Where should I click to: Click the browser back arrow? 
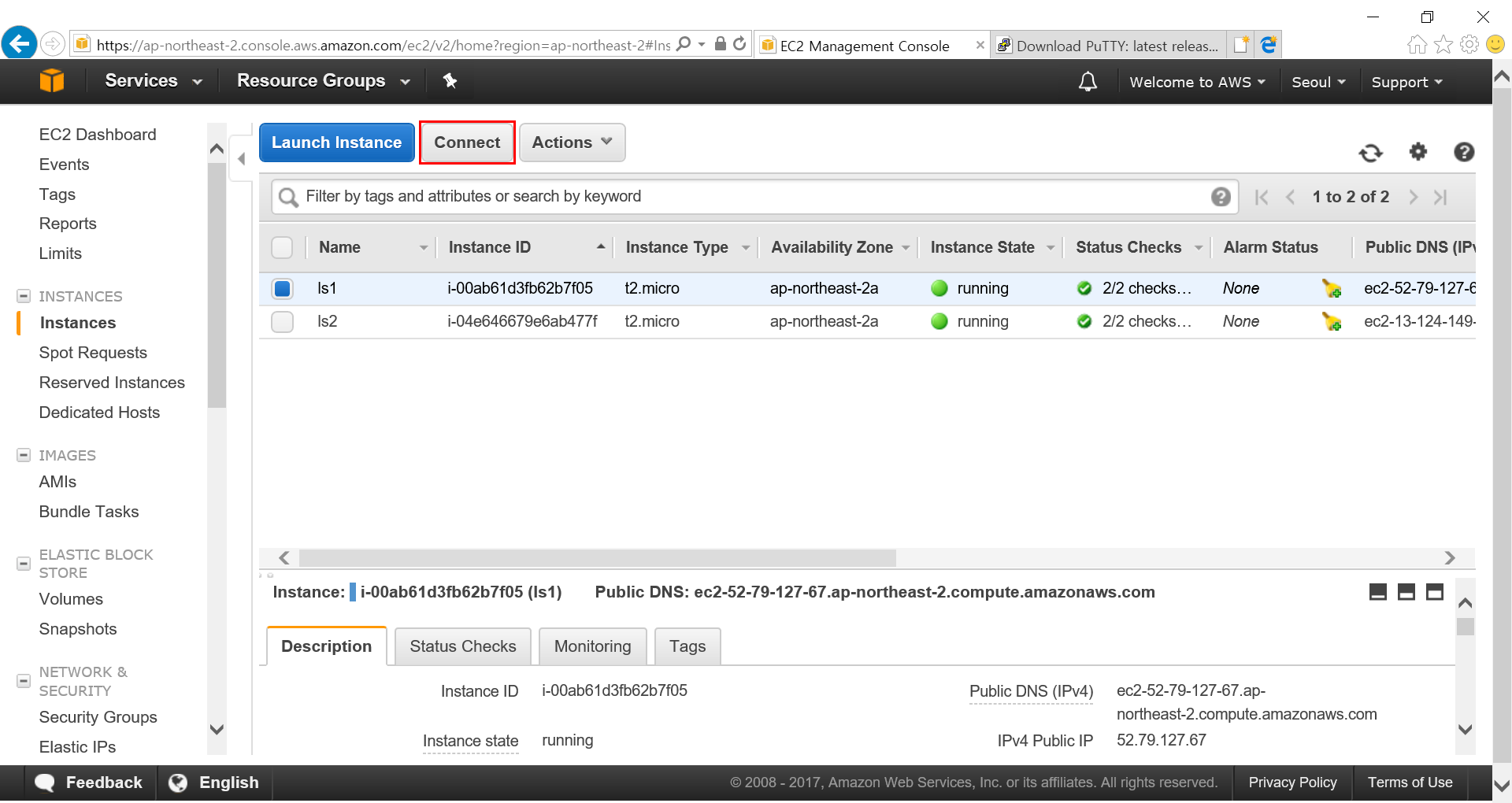(x=20, y=43)
